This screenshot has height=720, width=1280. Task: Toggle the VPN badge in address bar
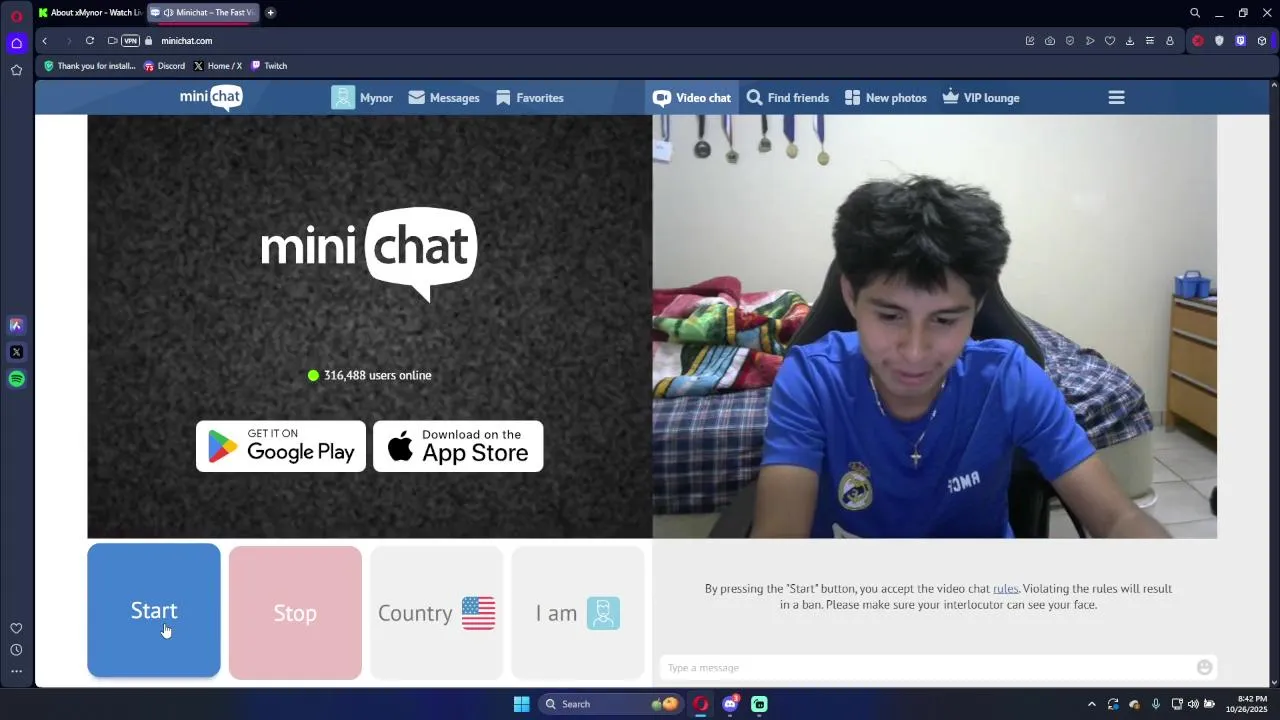pos(130,41)
